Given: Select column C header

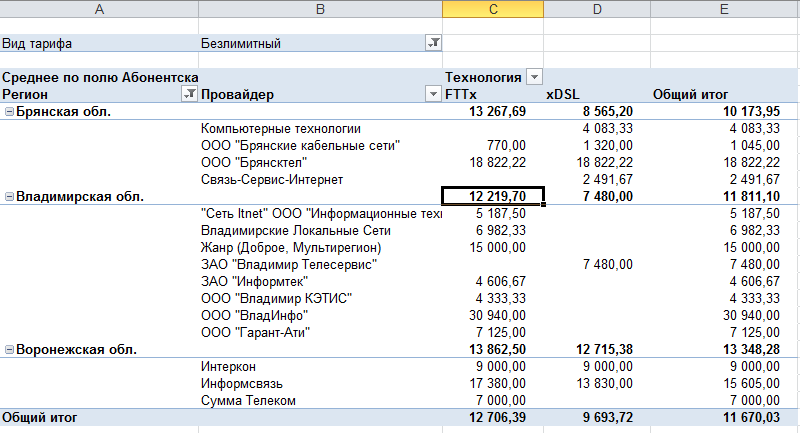Looking at the screenshot, I should coord(493,9).
